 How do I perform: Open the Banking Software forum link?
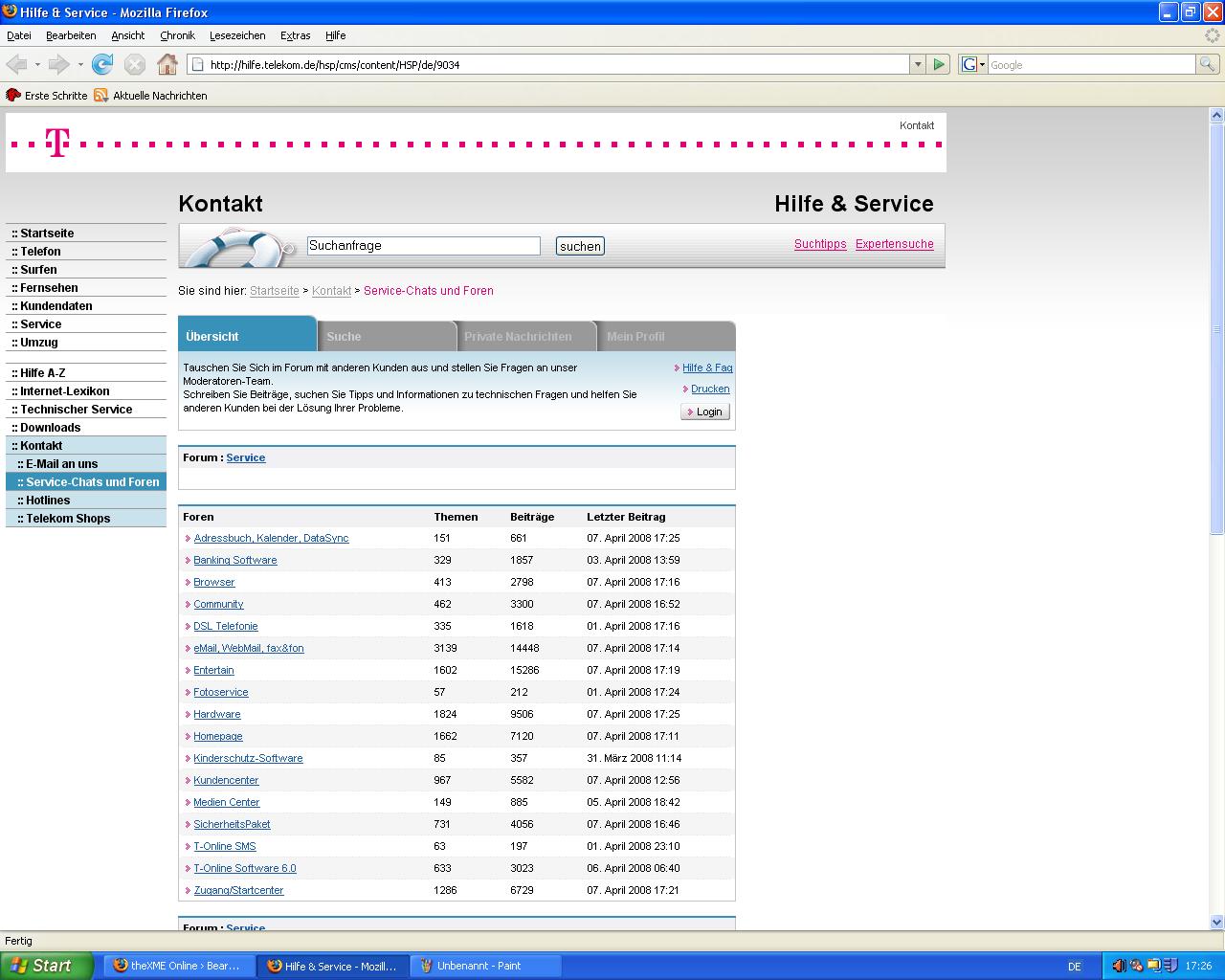(x=235, y=560)
